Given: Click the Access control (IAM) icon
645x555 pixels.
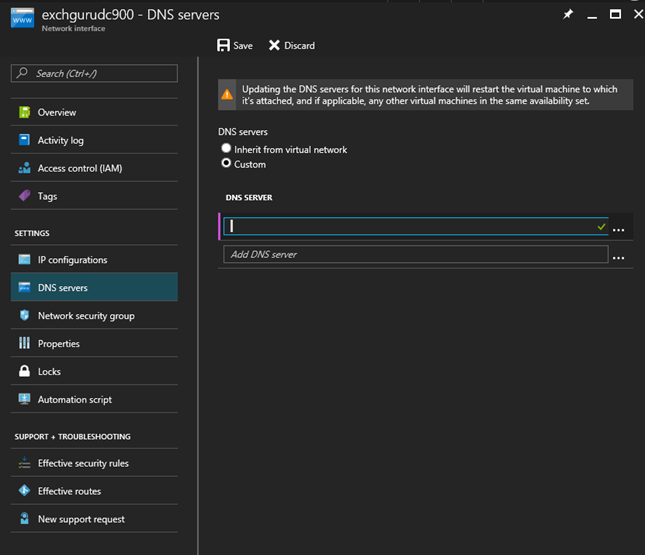Looking at the screenshot, I should point(24,168).
